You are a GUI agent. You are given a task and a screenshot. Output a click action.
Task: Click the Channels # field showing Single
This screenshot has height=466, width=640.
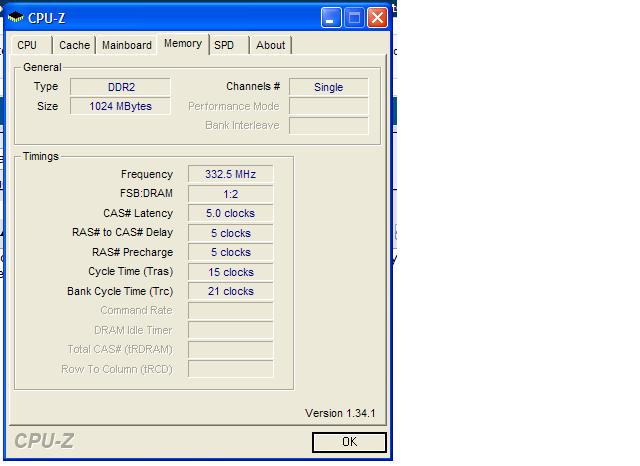(329, 87)
